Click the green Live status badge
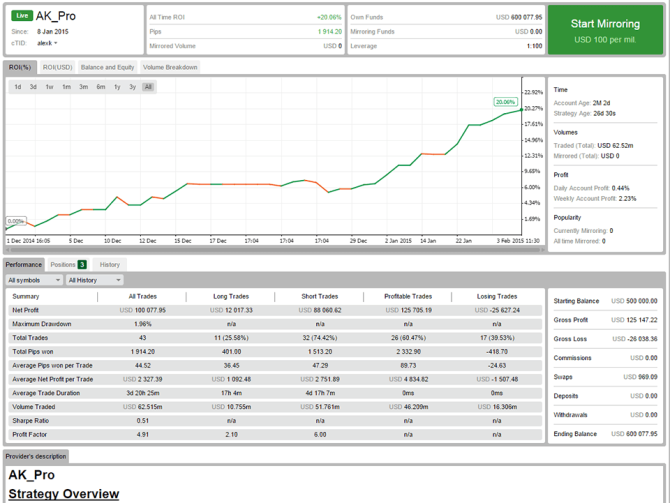 [22, 16]
